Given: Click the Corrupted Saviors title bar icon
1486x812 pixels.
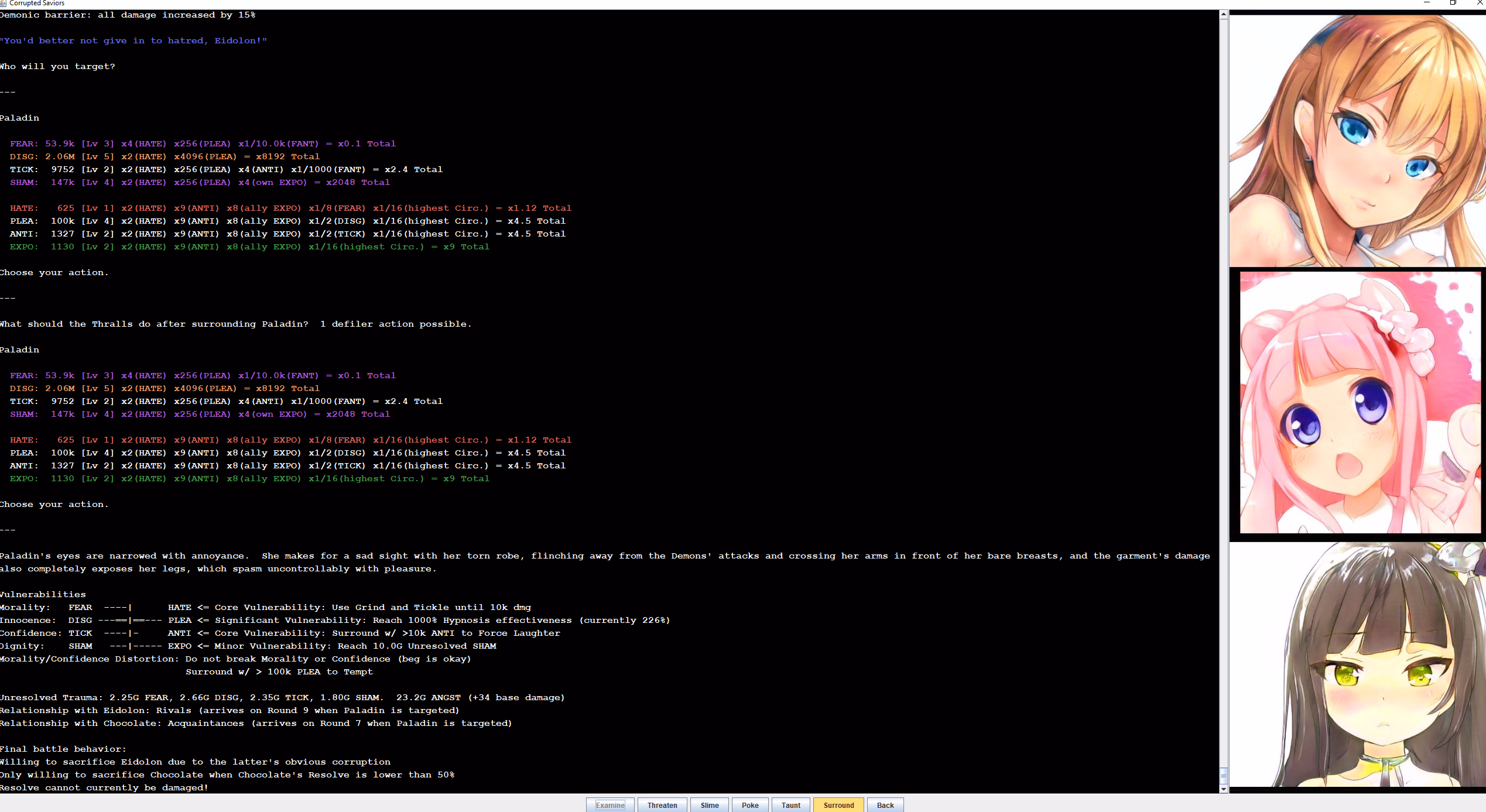Looking at the screenshot, I should 3,4.
